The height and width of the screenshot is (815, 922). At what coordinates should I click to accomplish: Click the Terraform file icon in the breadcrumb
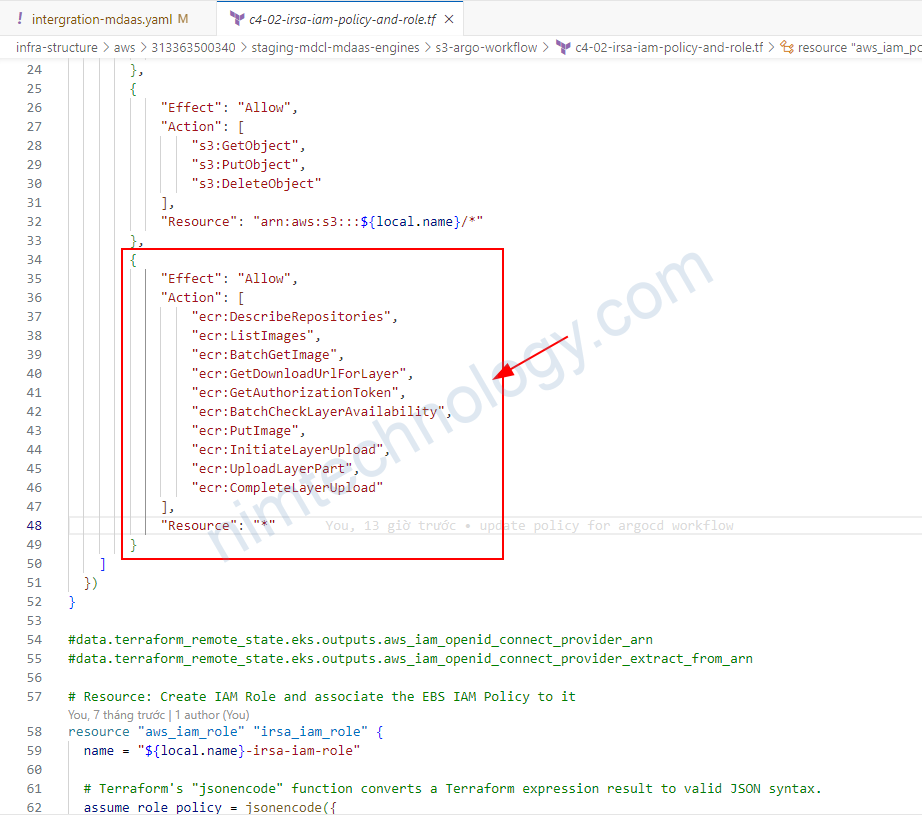[x=563, y=47]
